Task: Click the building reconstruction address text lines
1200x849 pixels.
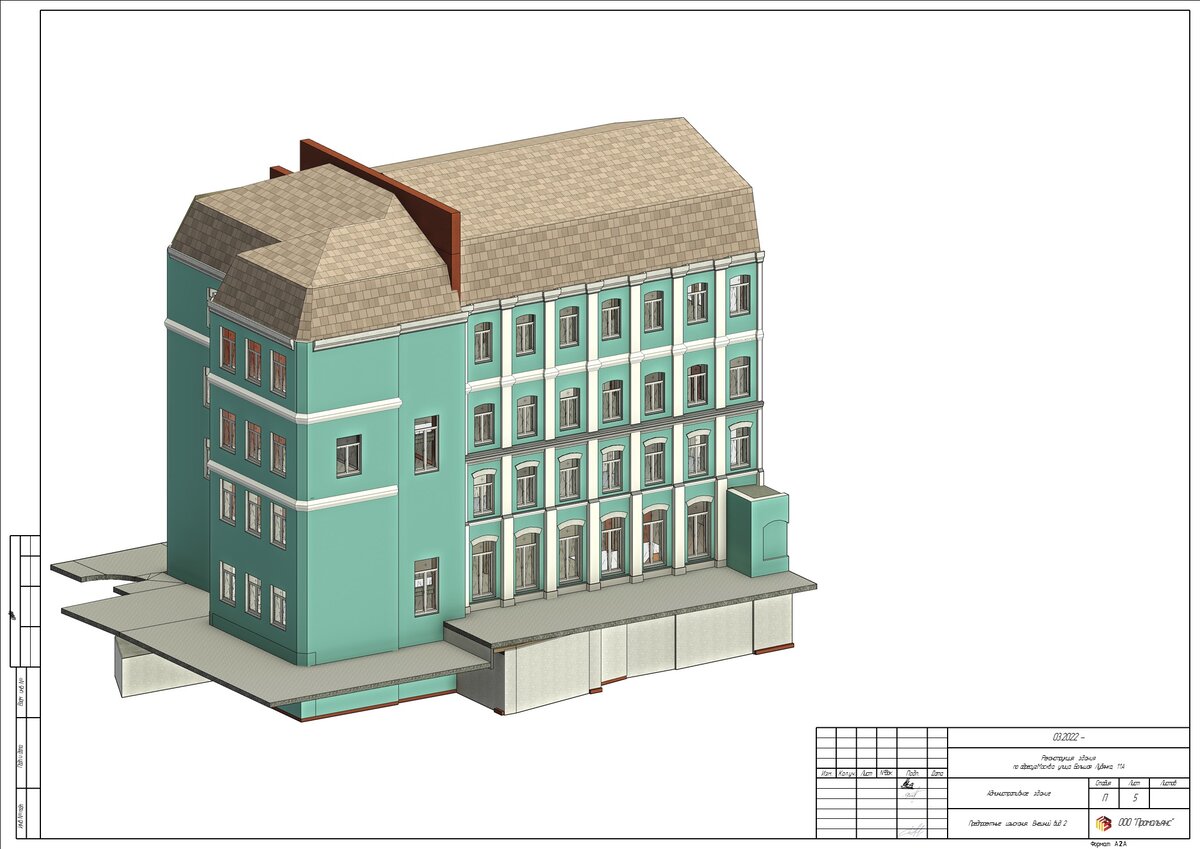Action: pos(1069,762)
